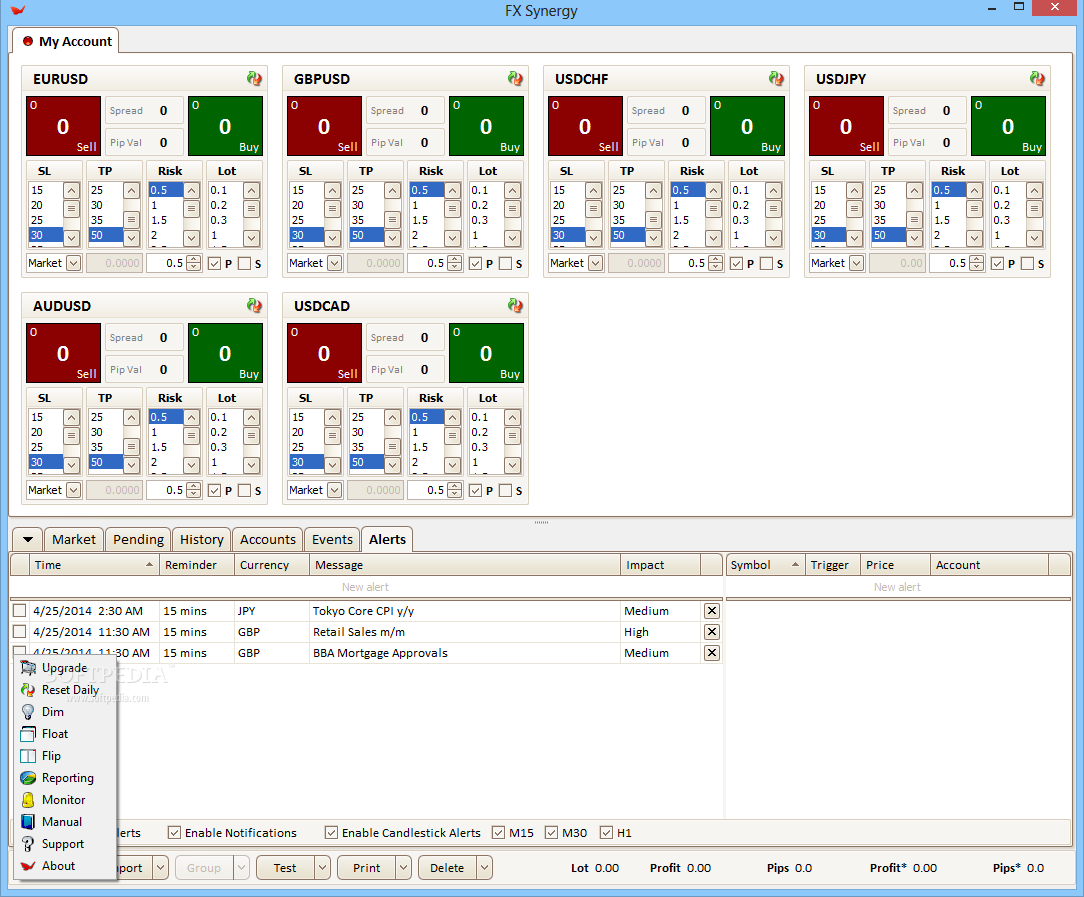Select Reset Daily menu entry

65,690
